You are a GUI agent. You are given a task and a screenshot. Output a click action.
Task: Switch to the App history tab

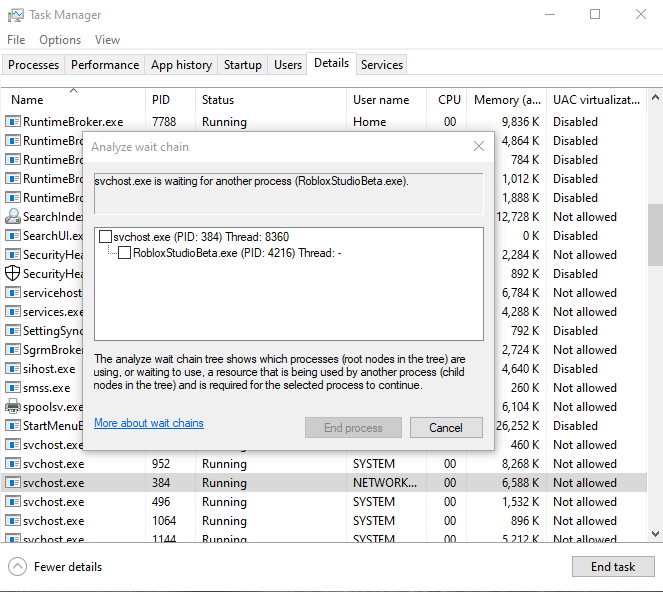click(181, 65)
